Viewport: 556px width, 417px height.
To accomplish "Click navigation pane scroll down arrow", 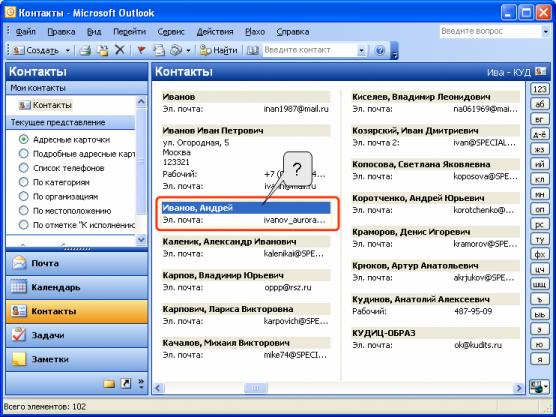I will (141, 239).
